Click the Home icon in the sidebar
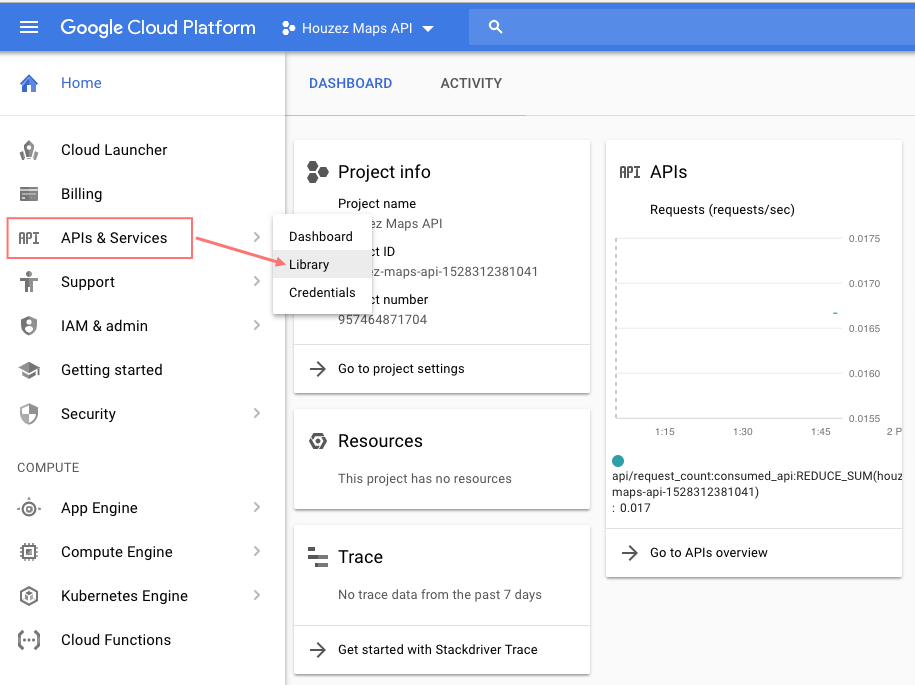Viewport: 915px width, 685px height. (x=28, y=83)
